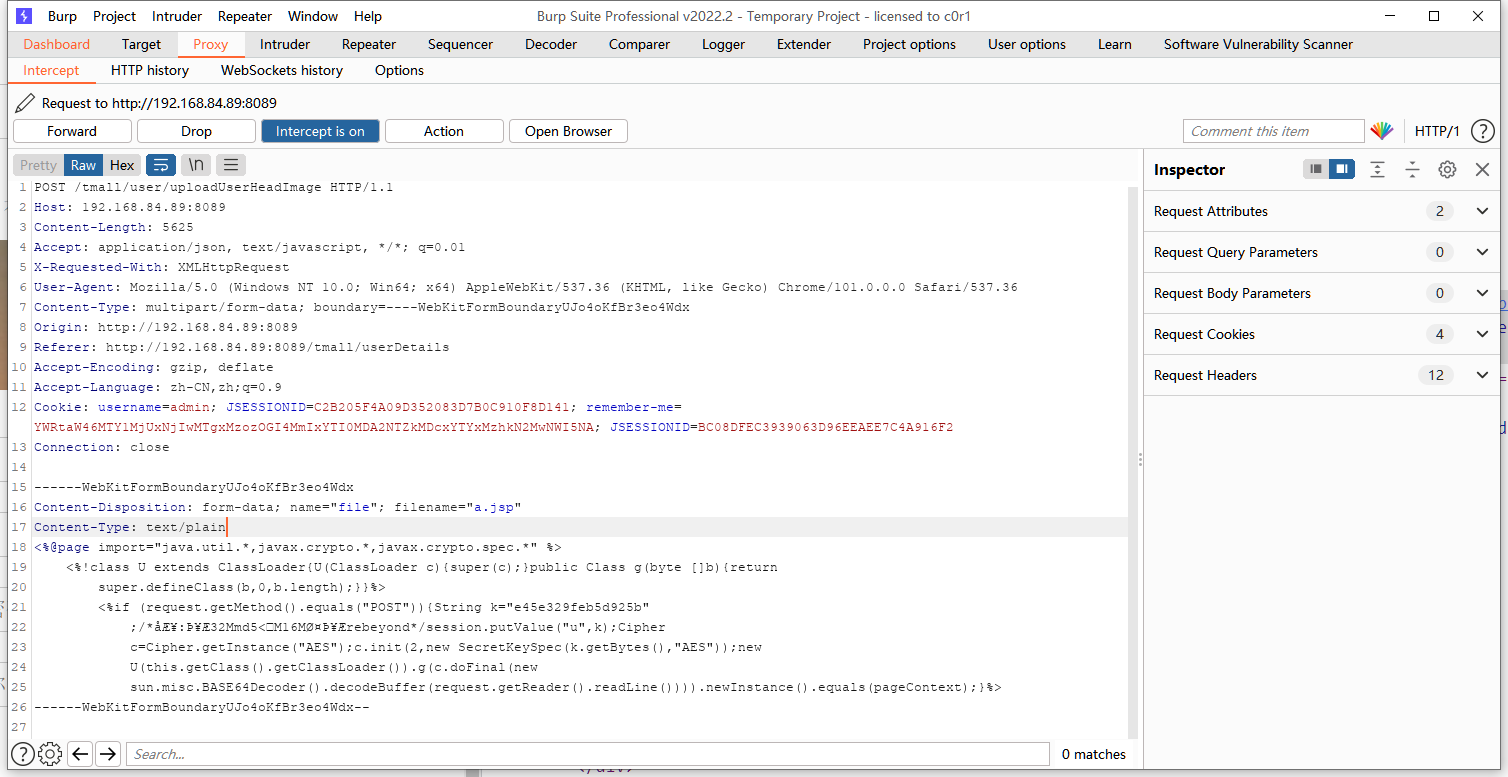
Task: Open the help icon next to HTTP/1
Action: pos(1483,131)
